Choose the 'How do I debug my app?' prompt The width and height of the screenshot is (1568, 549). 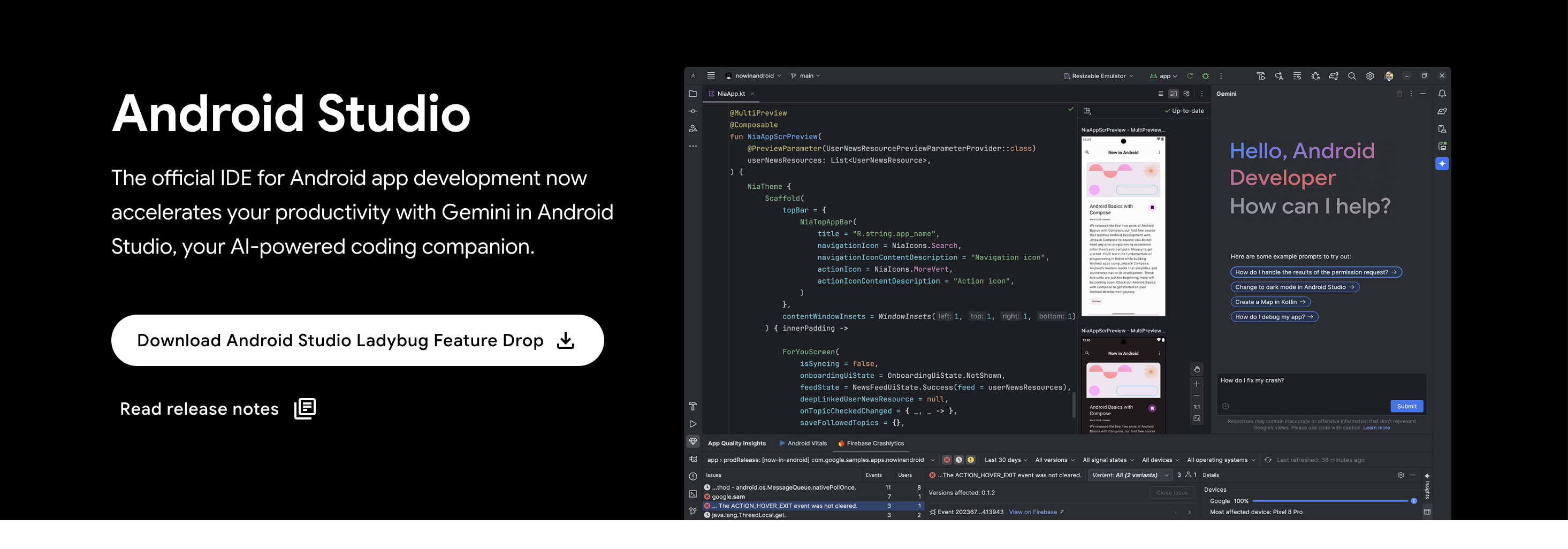(x=1274, y=317)
